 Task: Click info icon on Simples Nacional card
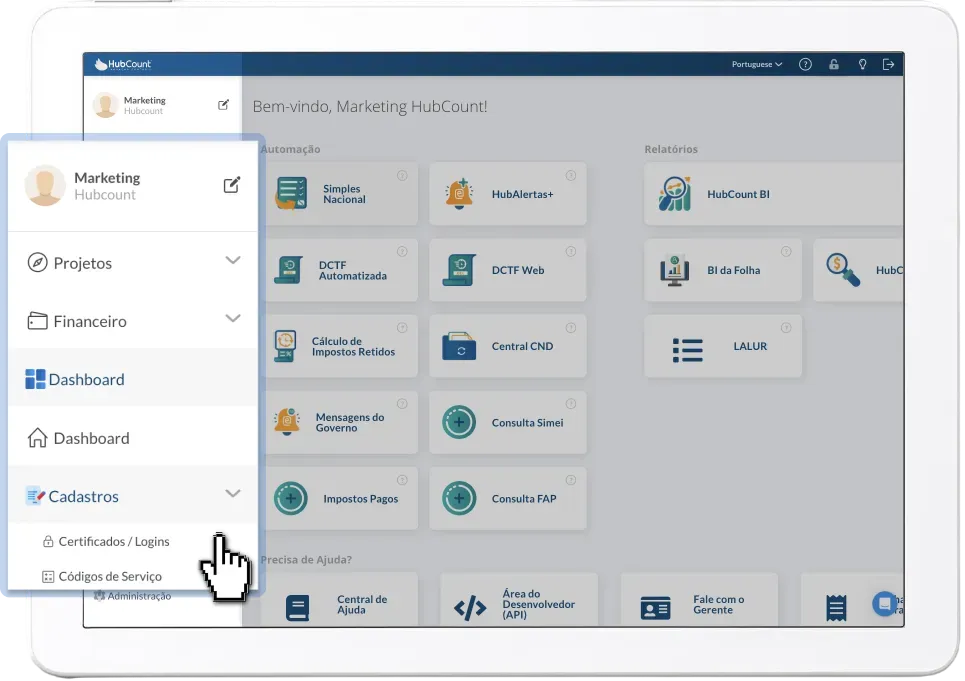pyautogui.click(x=402, y=175)
